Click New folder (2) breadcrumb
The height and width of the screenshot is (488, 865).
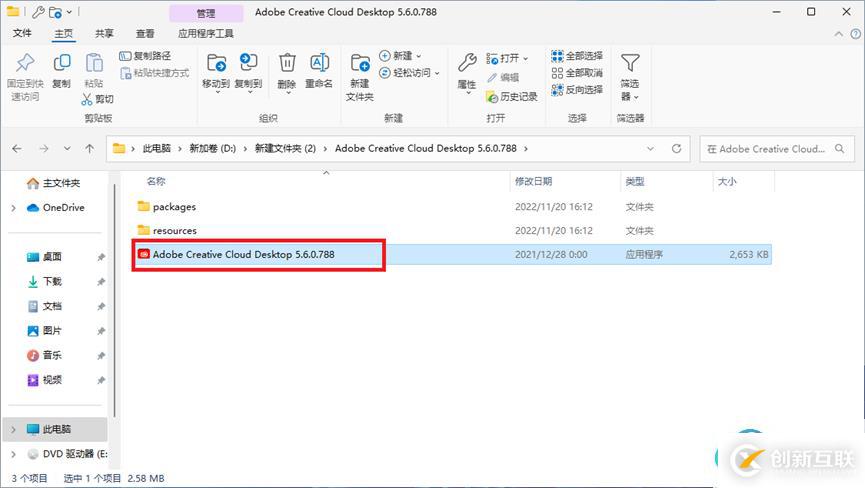(x=285, y=148)
